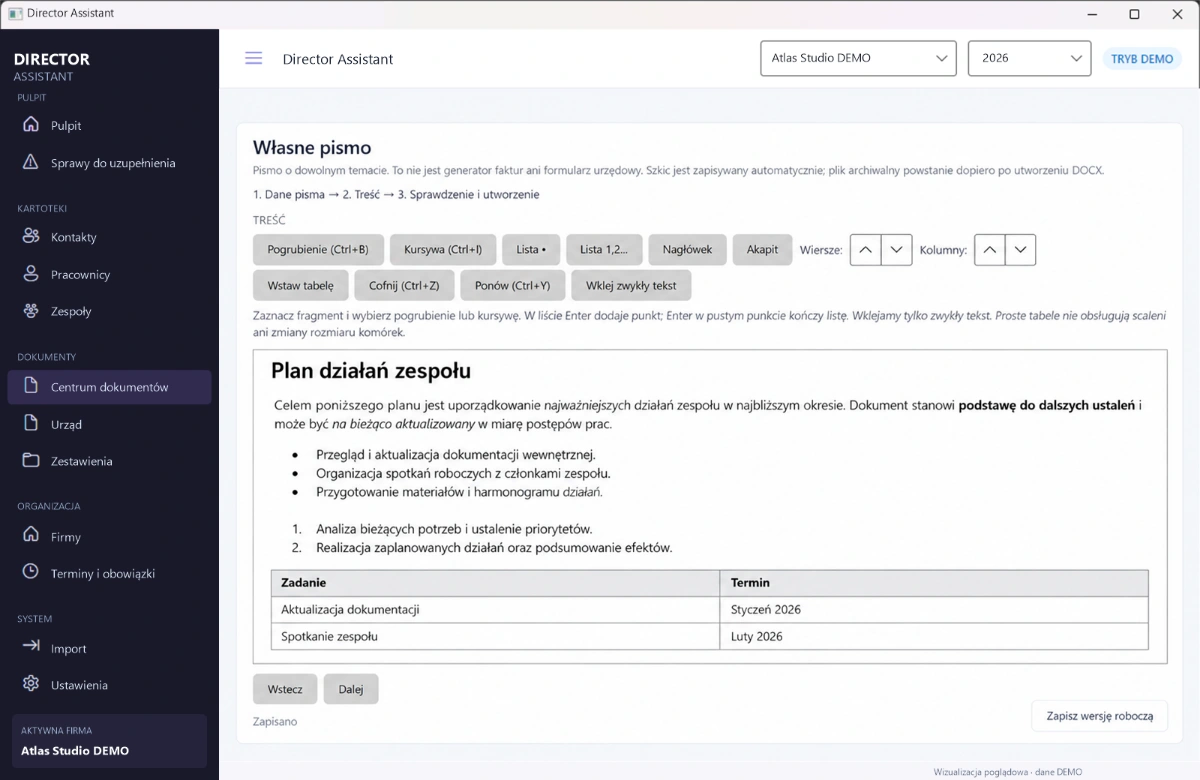Viewport: 1200px width, 780px height.
Task: Open the Pulpit home icon
Action: coord(31,125)
